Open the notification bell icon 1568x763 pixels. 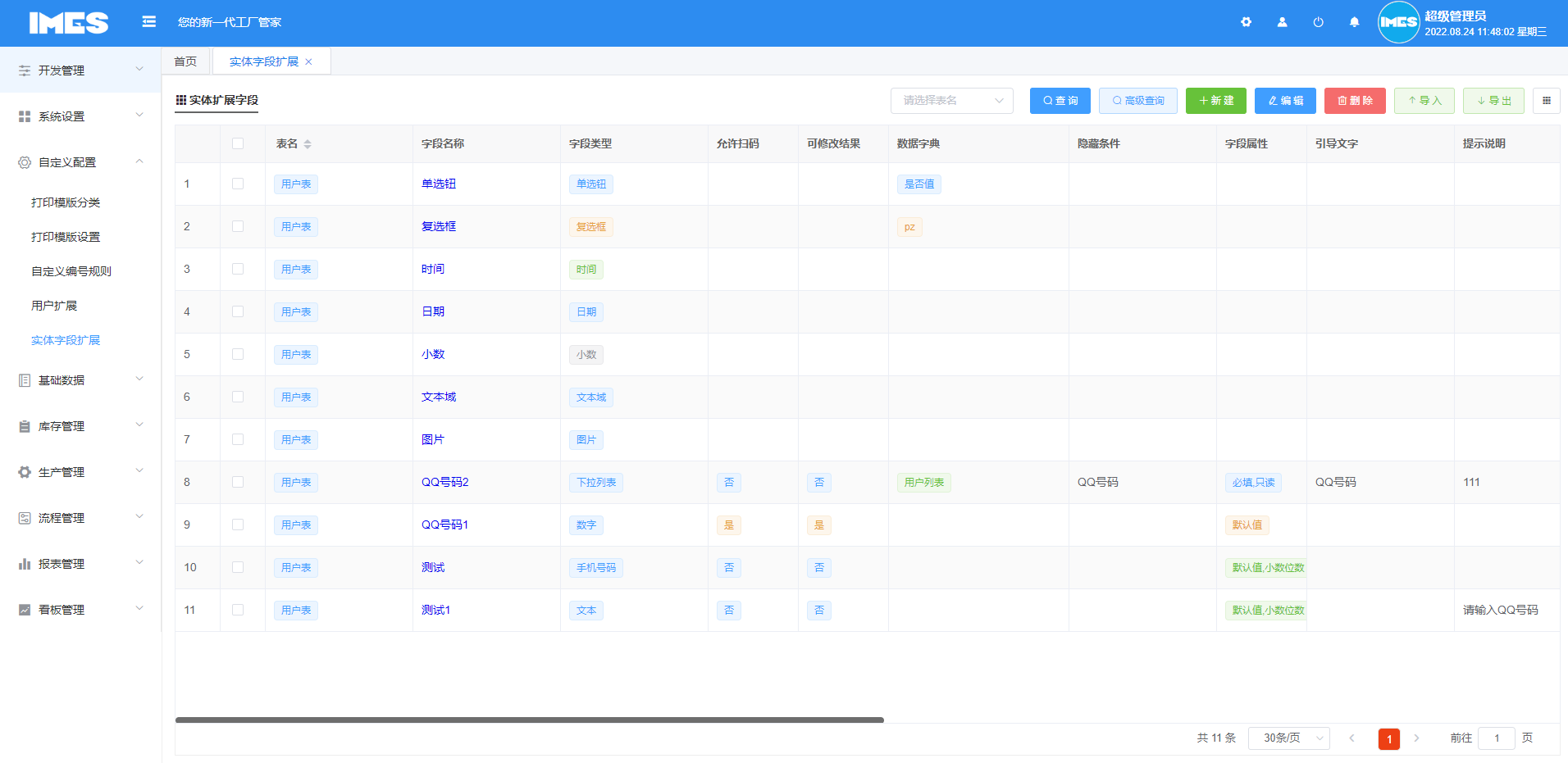pos(1354,22)
